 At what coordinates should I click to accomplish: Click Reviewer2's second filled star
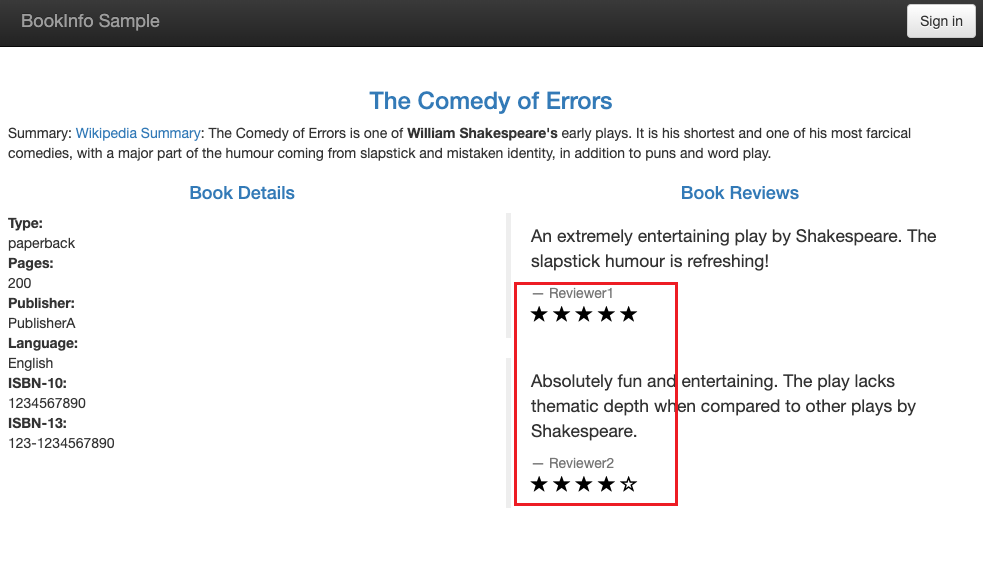(x=562, y=484)
